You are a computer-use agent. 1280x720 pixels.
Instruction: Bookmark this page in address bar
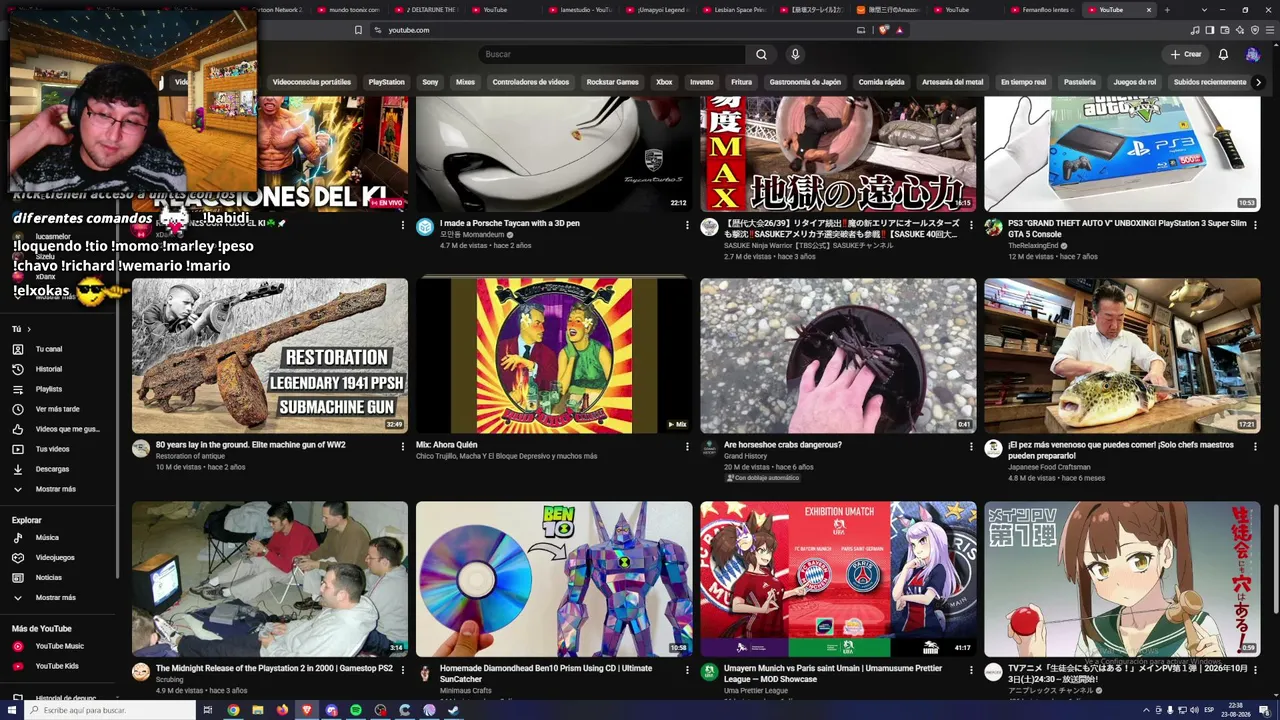click(x=358, y=30)
